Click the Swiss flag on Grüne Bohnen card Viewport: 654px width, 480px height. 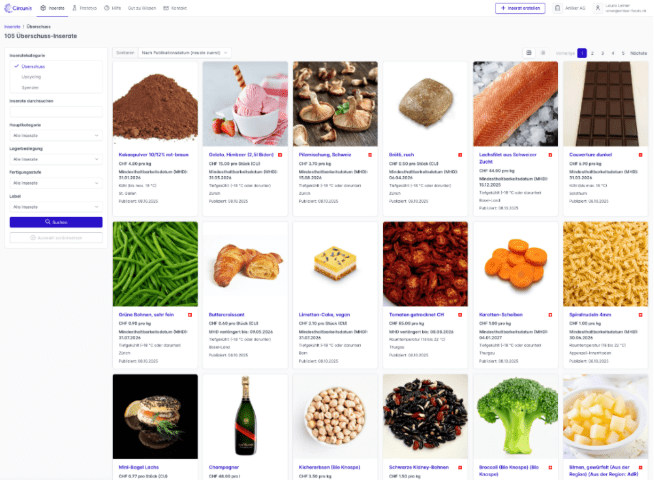189,315
